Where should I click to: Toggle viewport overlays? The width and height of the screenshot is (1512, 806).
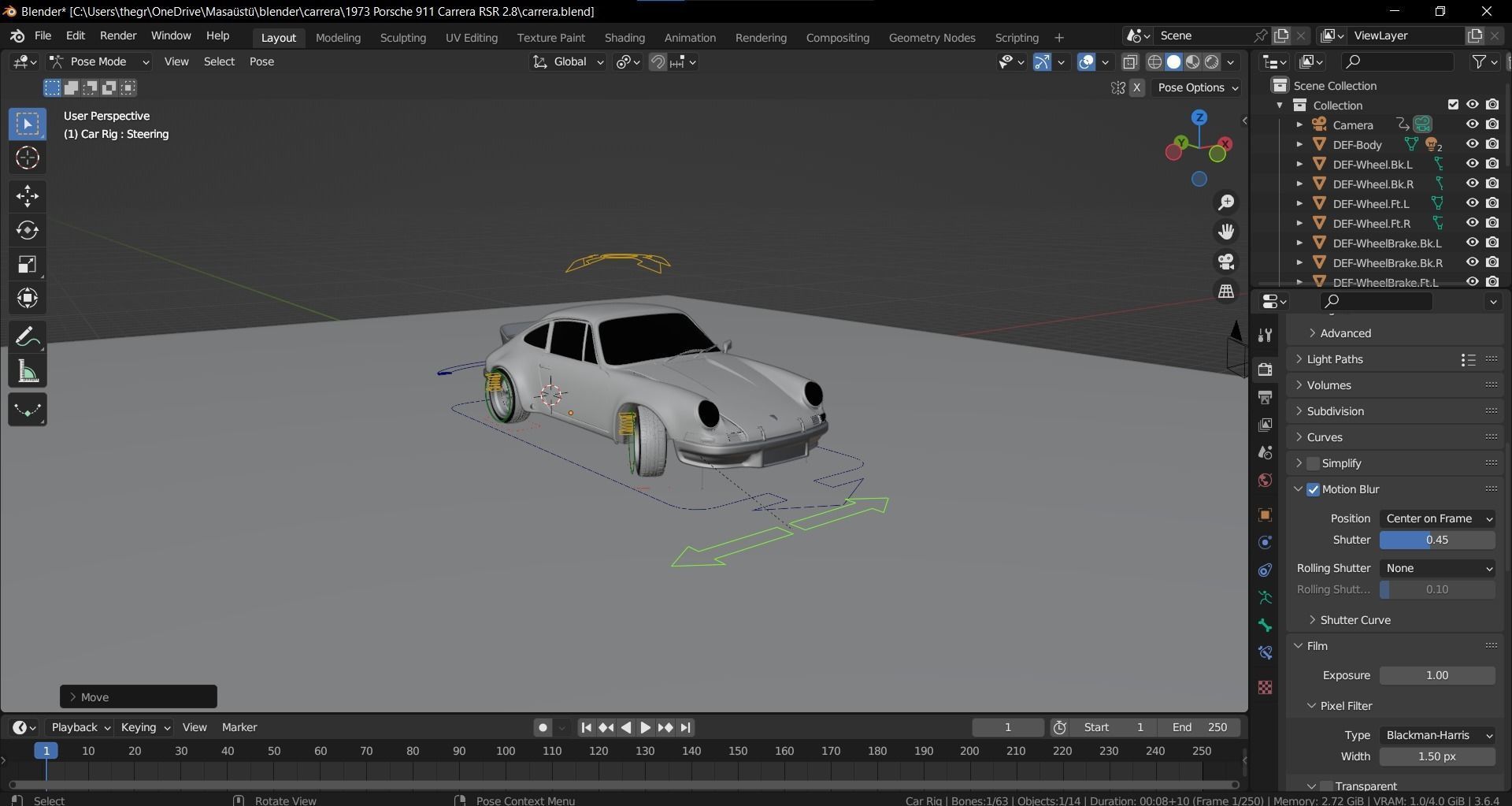(1087, 62)
